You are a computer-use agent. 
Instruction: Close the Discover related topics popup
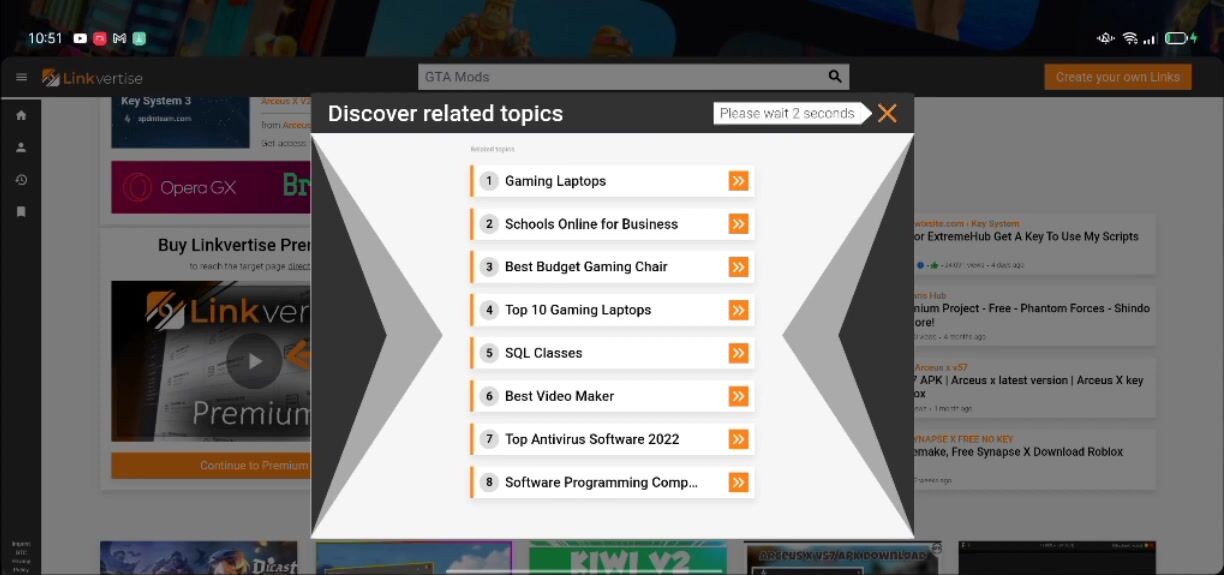[887, 113]
